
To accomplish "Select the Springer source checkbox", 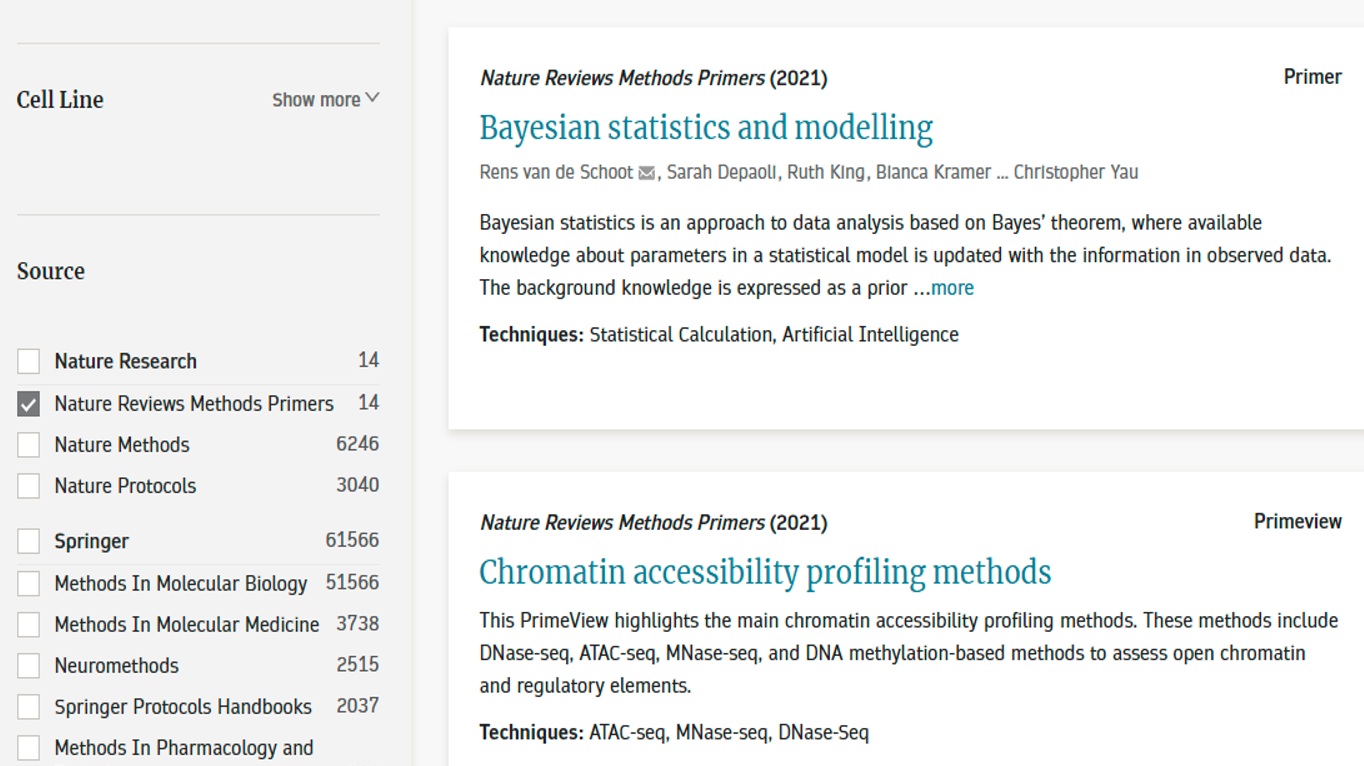I will pyautogui.click(x=29, y=542).
